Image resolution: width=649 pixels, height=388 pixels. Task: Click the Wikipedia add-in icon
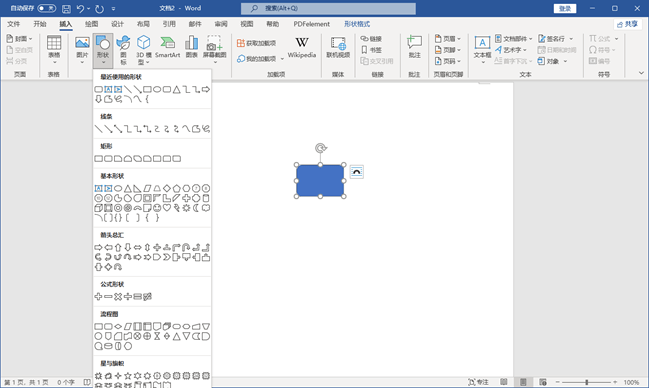pyautogui.click(x=302, y=47)
